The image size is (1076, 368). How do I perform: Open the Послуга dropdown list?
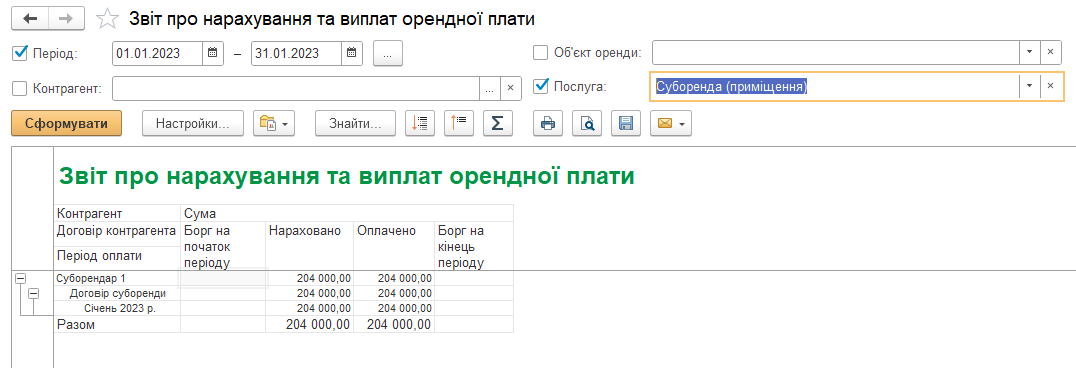click(x=1029, y=87)
